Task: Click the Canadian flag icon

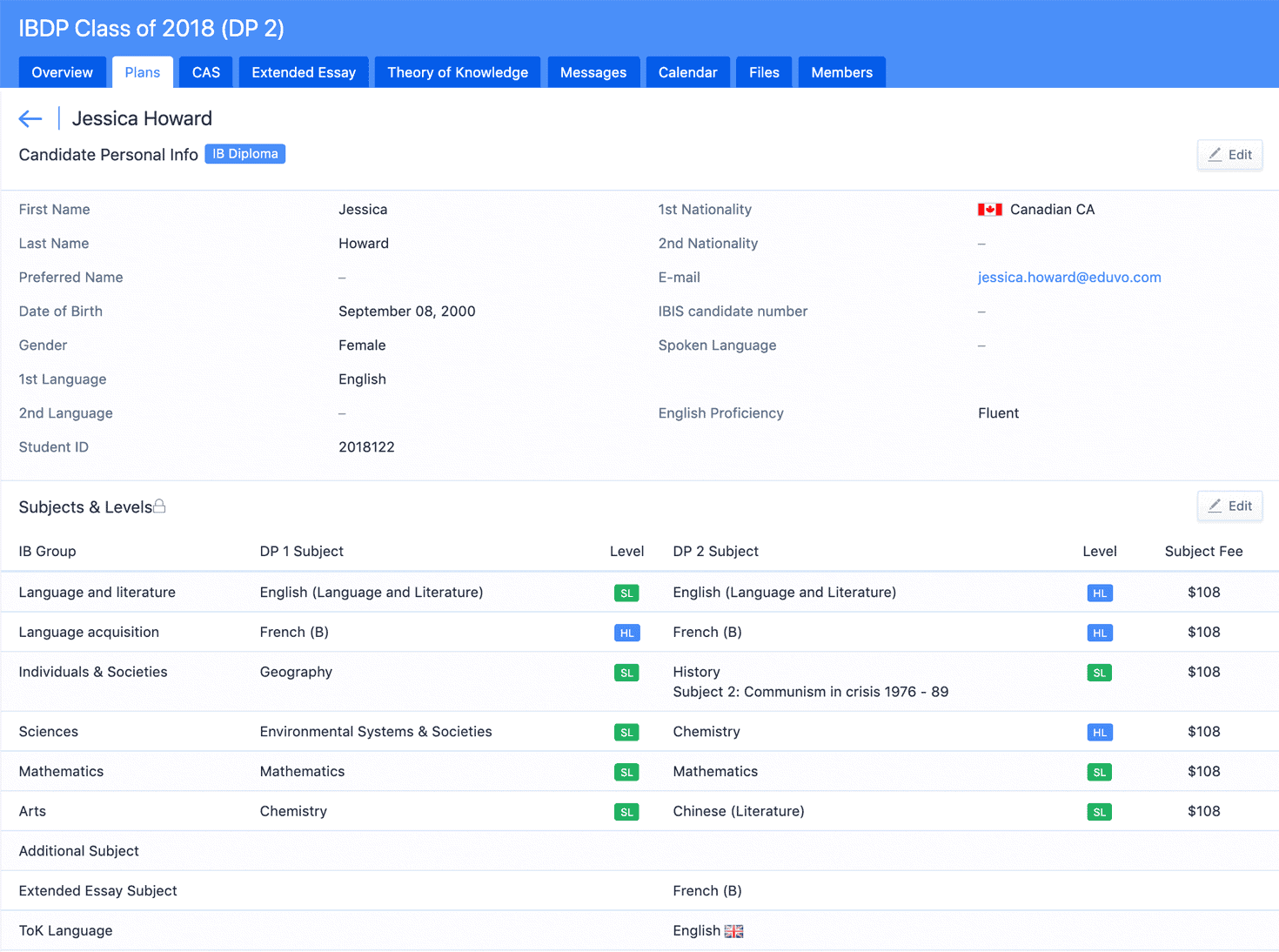Action: [x=989, y=210]
